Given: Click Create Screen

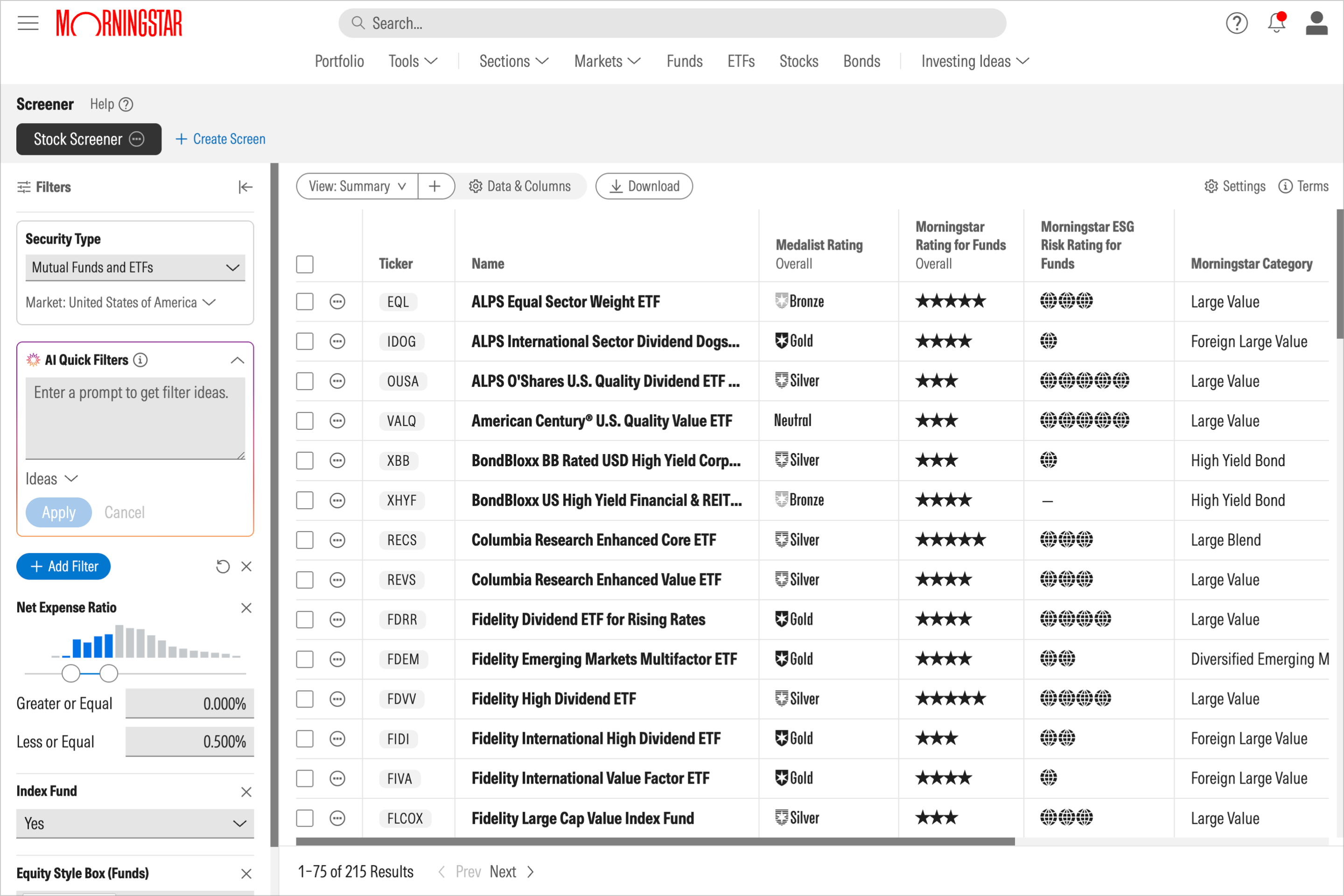Looking at the screenshot, I should coord(220,139).
